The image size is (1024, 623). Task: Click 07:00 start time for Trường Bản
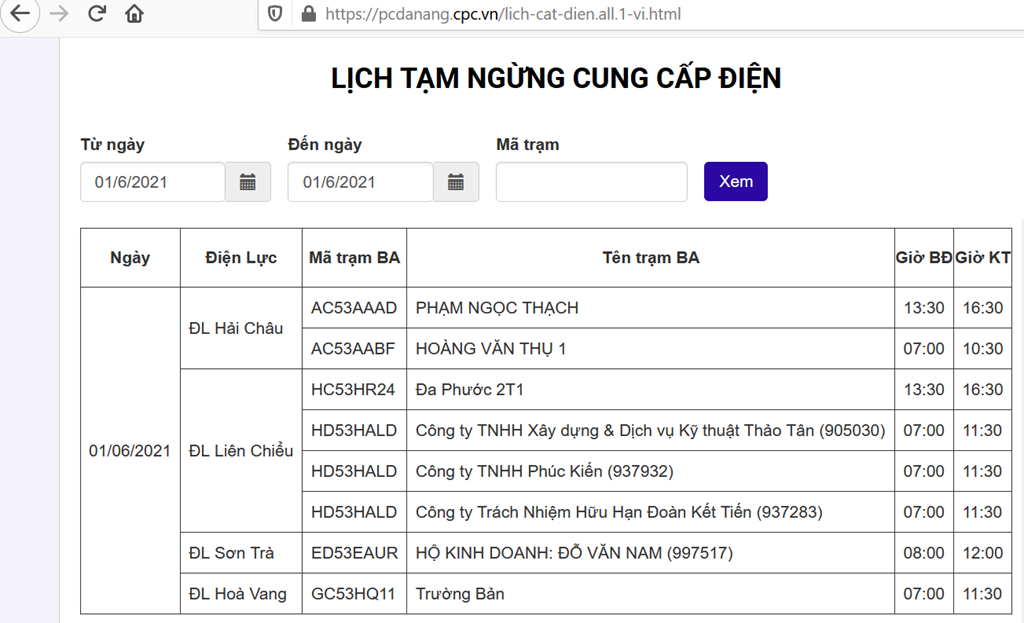tap(923, 594)
